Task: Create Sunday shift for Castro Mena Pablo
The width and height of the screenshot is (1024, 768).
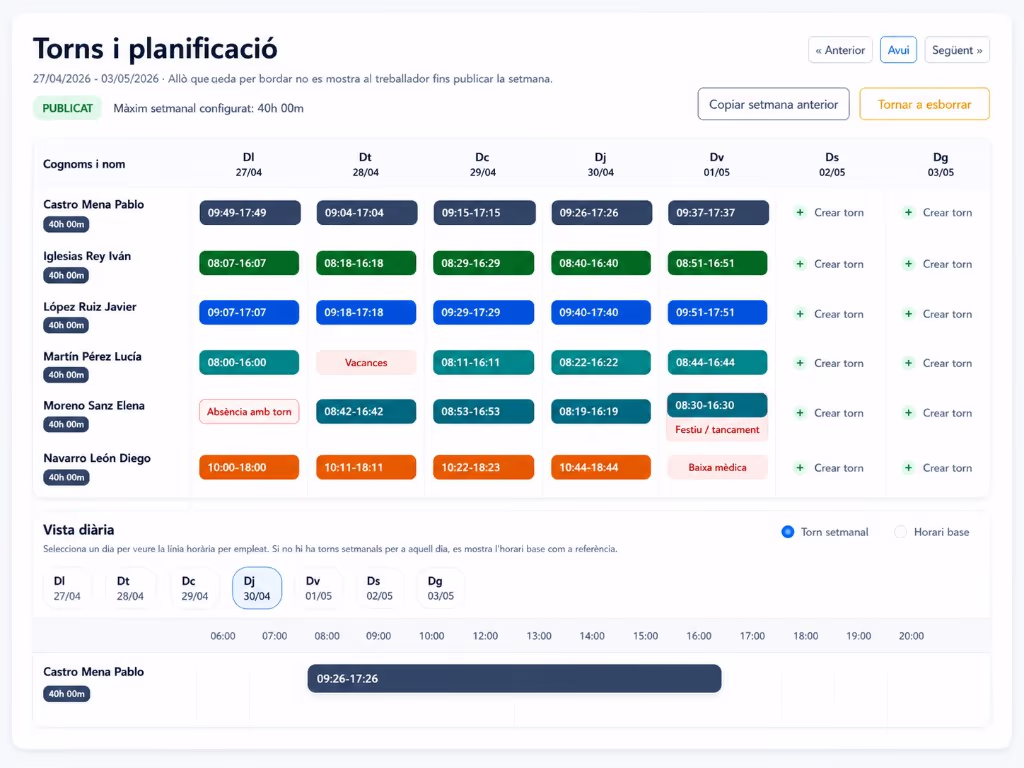Action: 938,212
